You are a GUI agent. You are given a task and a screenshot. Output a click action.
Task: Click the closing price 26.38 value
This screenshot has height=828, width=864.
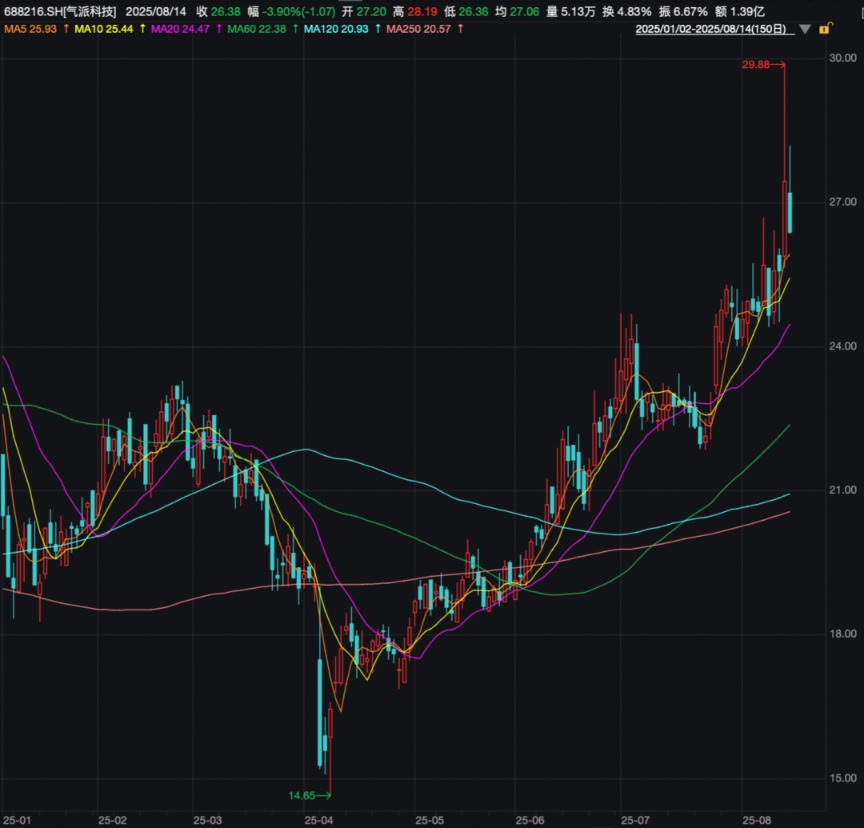[x=226, y=12]
